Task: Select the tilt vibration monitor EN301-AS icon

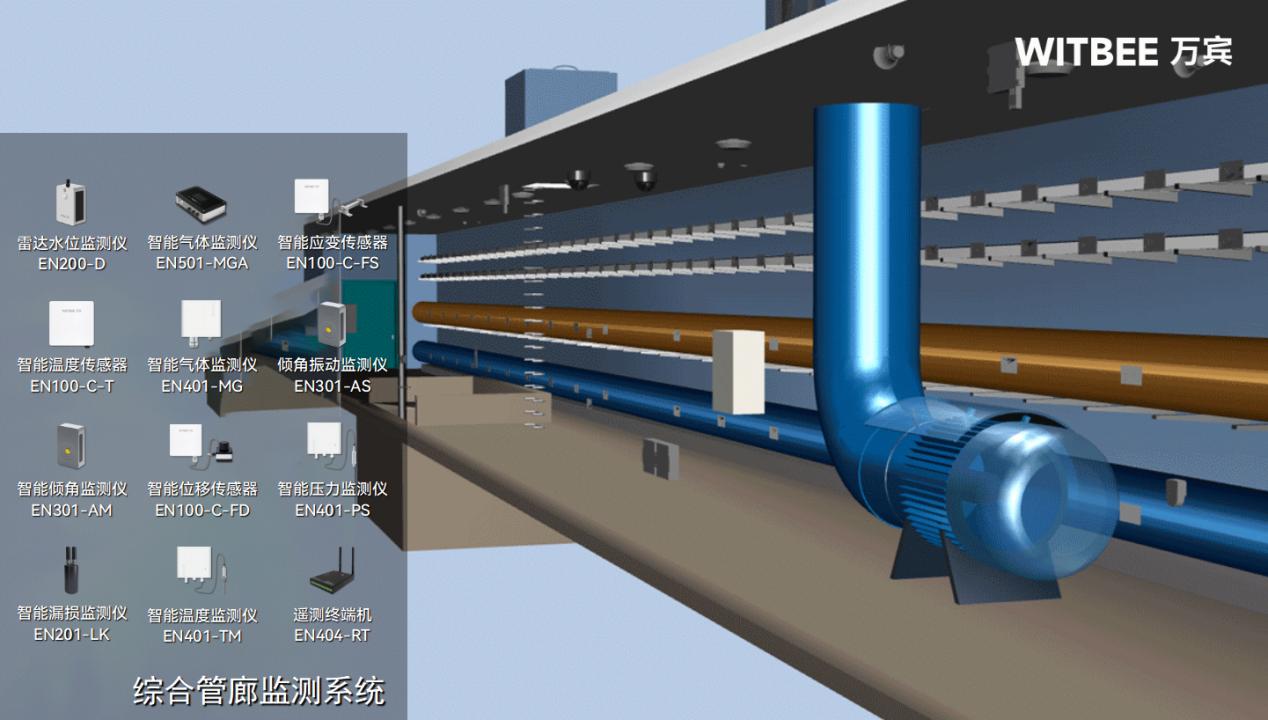Action: click(332, 324)
